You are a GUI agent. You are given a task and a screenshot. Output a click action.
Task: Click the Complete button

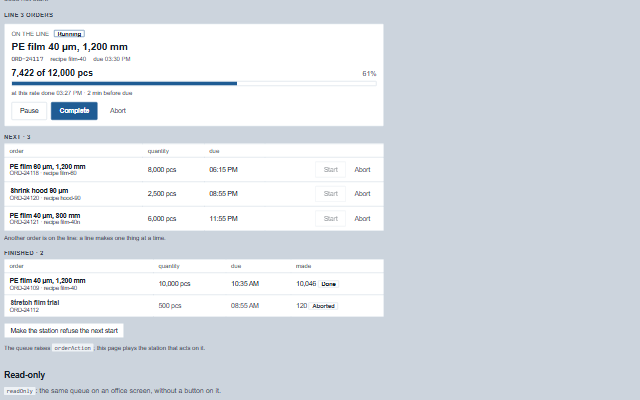74,111
